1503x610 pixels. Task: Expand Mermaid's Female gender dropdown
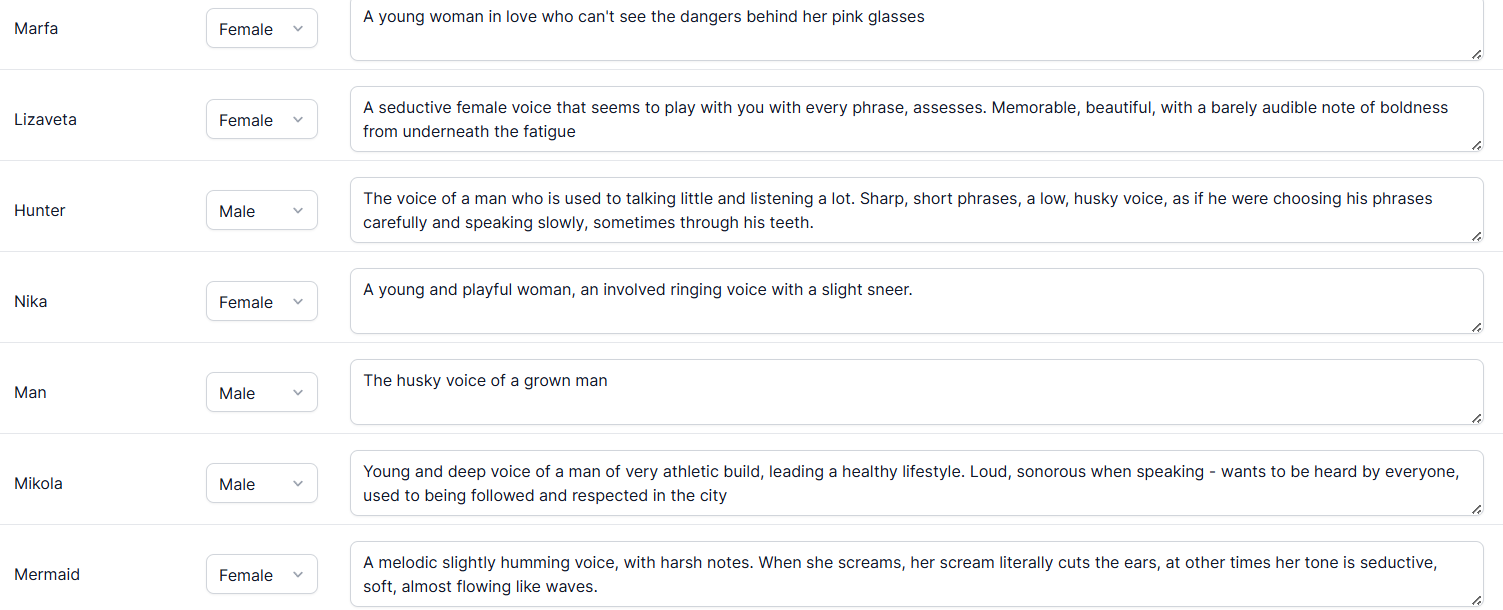tap(261, 575)
